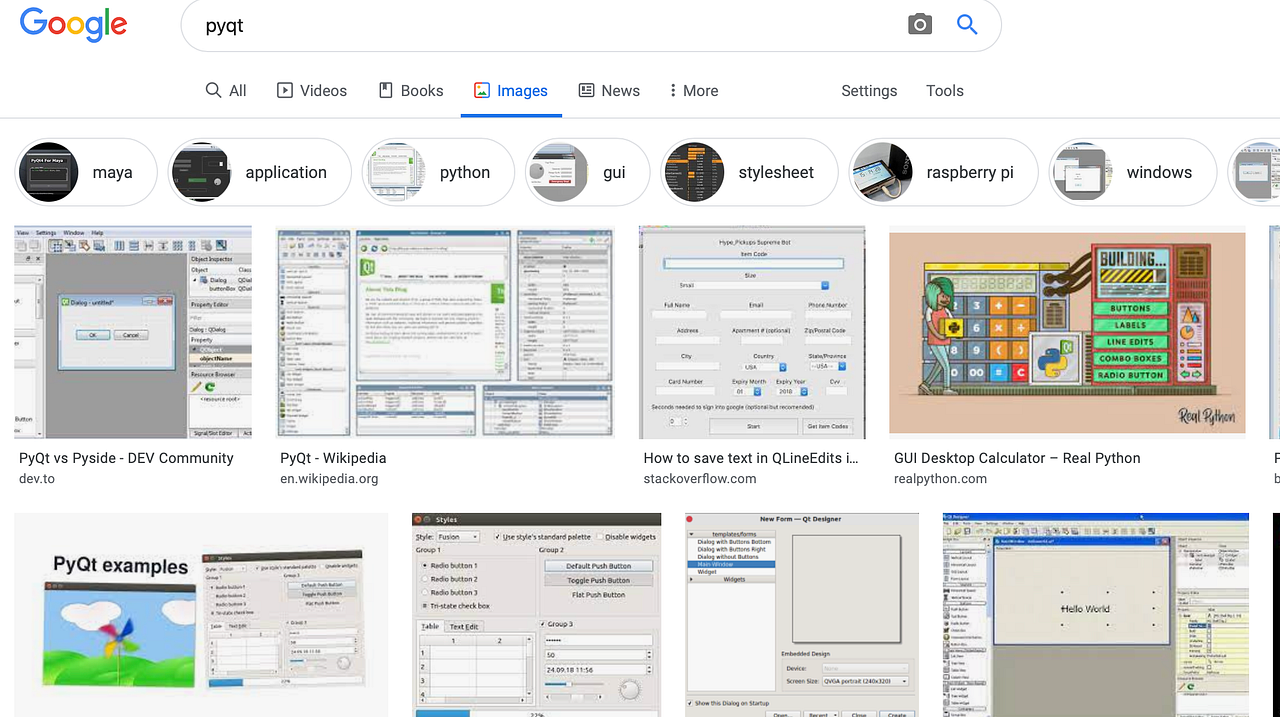Click the pyqt search input field
This screenshot has width=1280, height=717.
[x=545, y=25]
